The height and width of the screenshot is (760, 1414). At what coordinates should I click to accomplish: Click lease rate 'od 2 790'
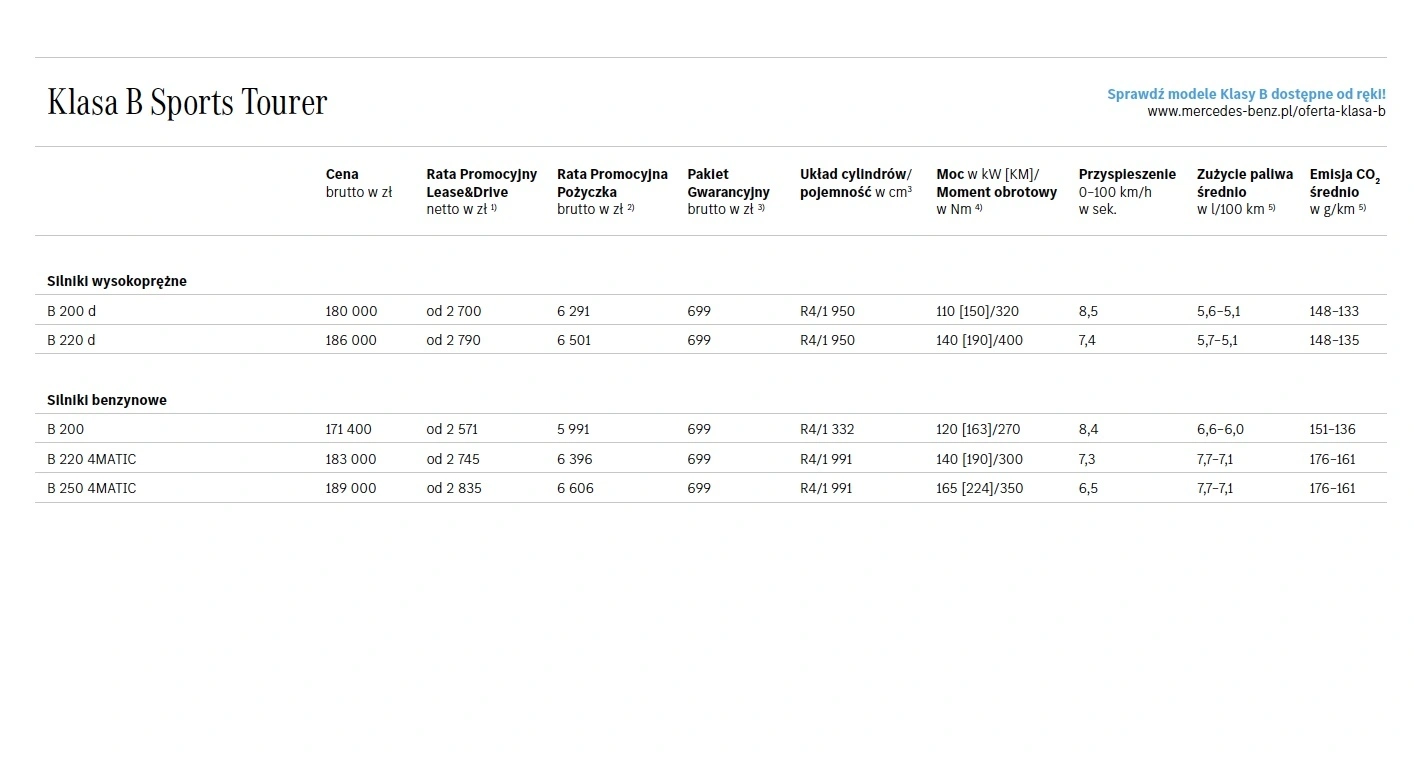click(x=453, y=340)
